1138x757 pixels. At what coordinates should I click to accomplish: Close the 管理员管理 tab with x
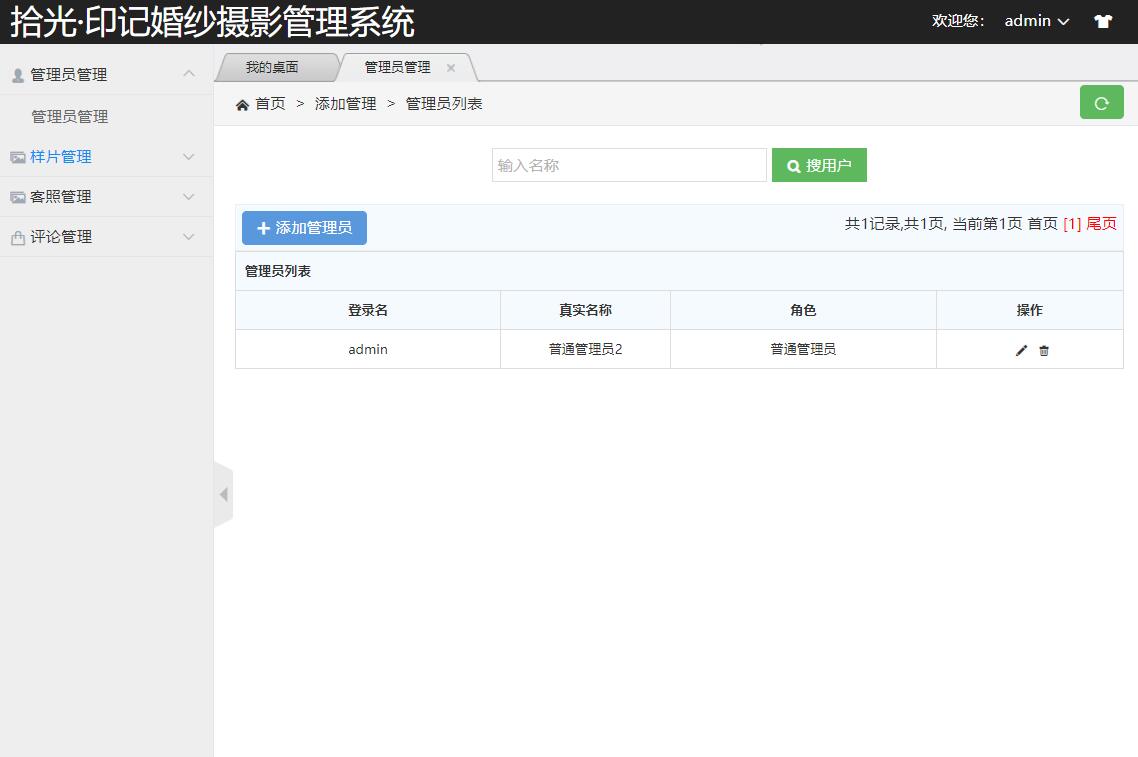451,68
